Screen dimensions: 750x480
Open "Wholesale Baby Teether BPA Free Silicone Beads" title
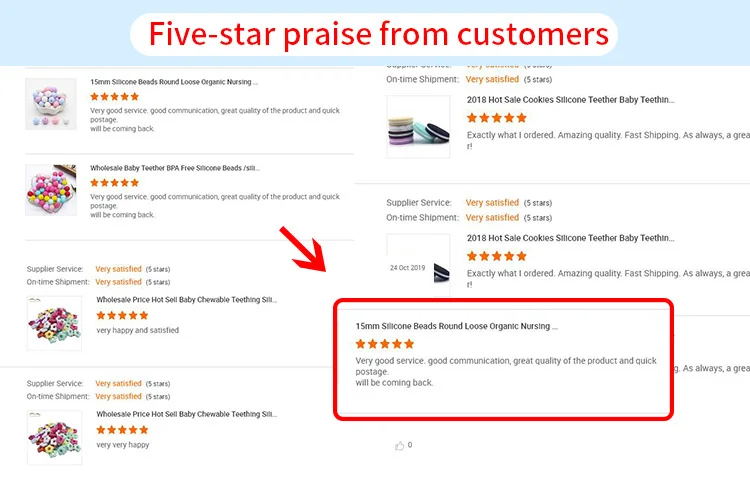[175, 168]
